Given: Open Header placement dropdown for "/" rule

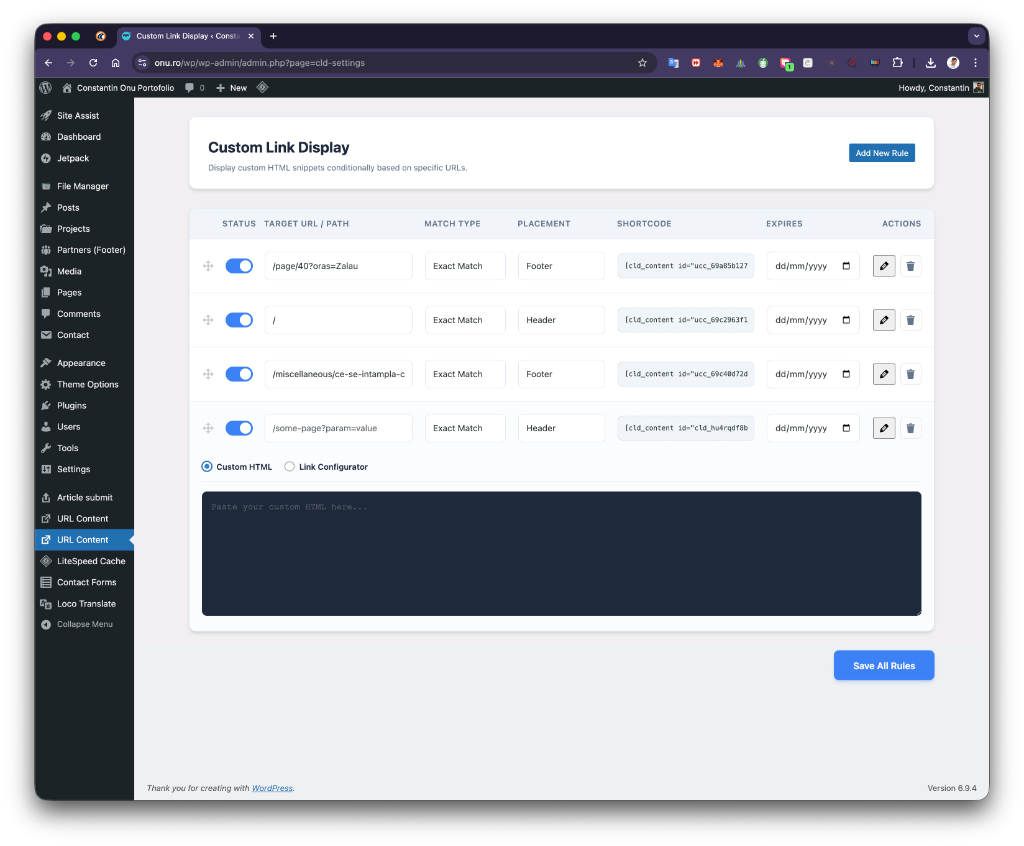Looking at the screenshot, I should (x=561, y=320).
